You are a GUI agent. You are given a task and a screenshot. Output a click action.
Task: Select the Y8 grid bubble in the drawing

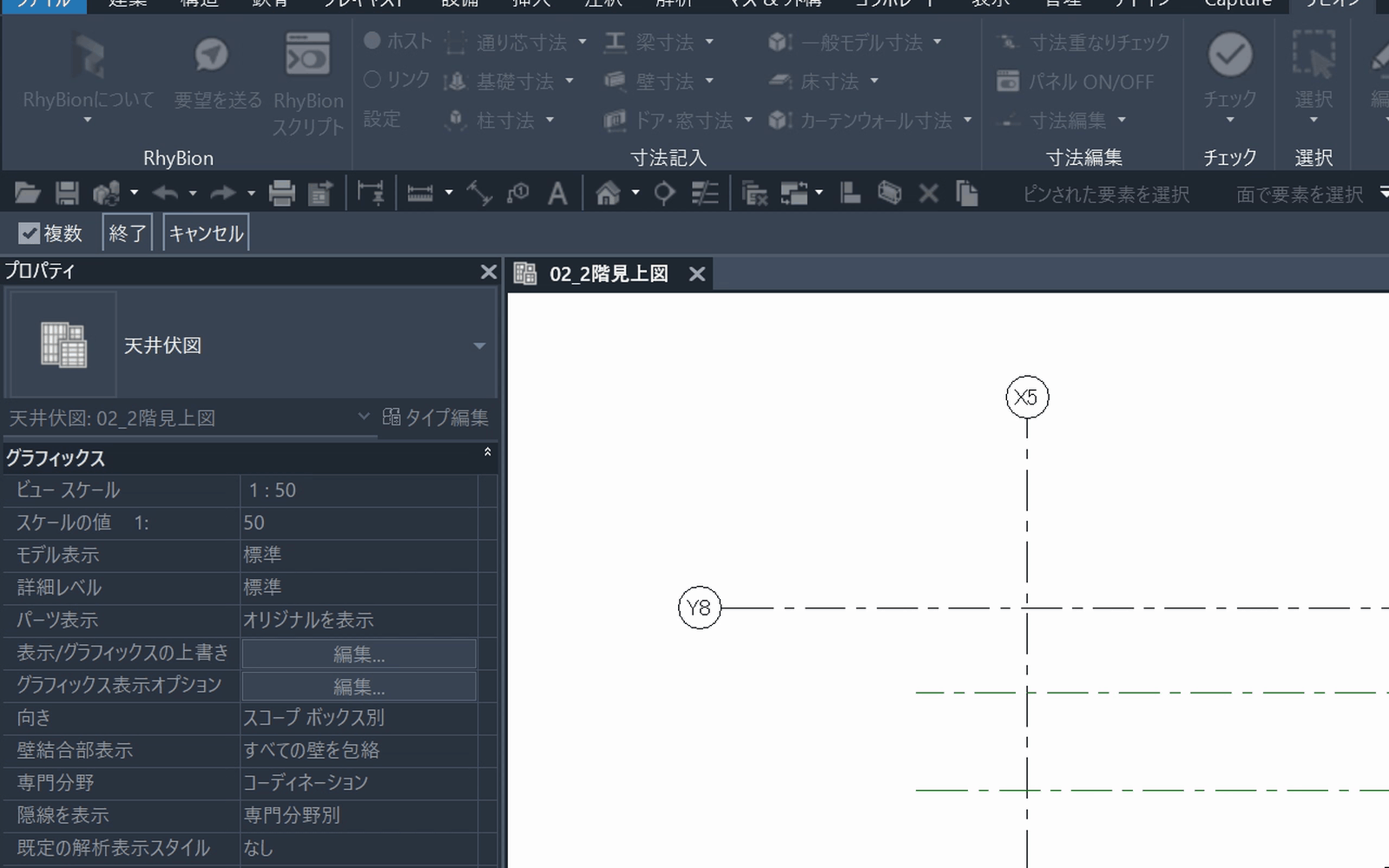(x=699, y=608)
